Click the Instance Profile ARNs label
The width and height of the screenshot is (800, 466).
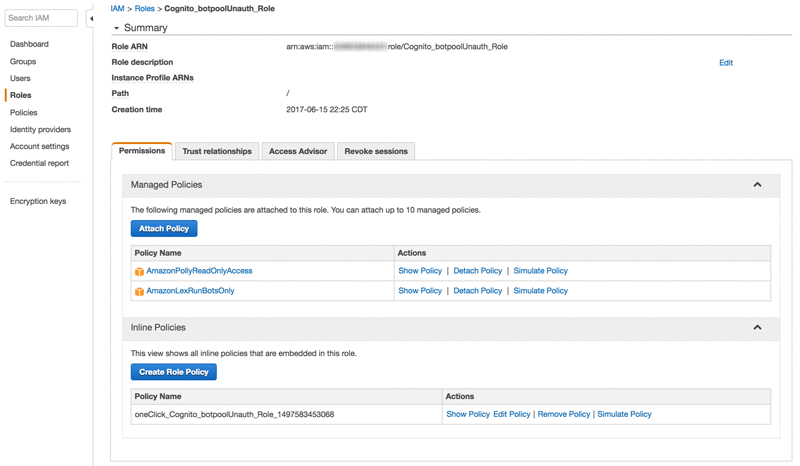pyautogui.click(x=153, y=78)
